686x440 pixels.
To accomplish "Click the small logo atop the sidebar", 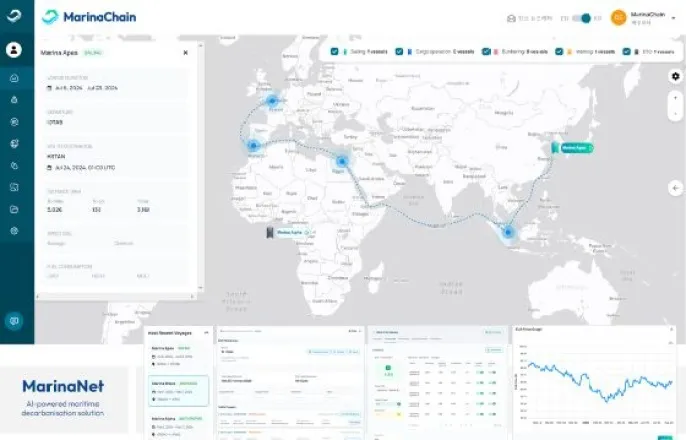I will (x=14, y=15).
